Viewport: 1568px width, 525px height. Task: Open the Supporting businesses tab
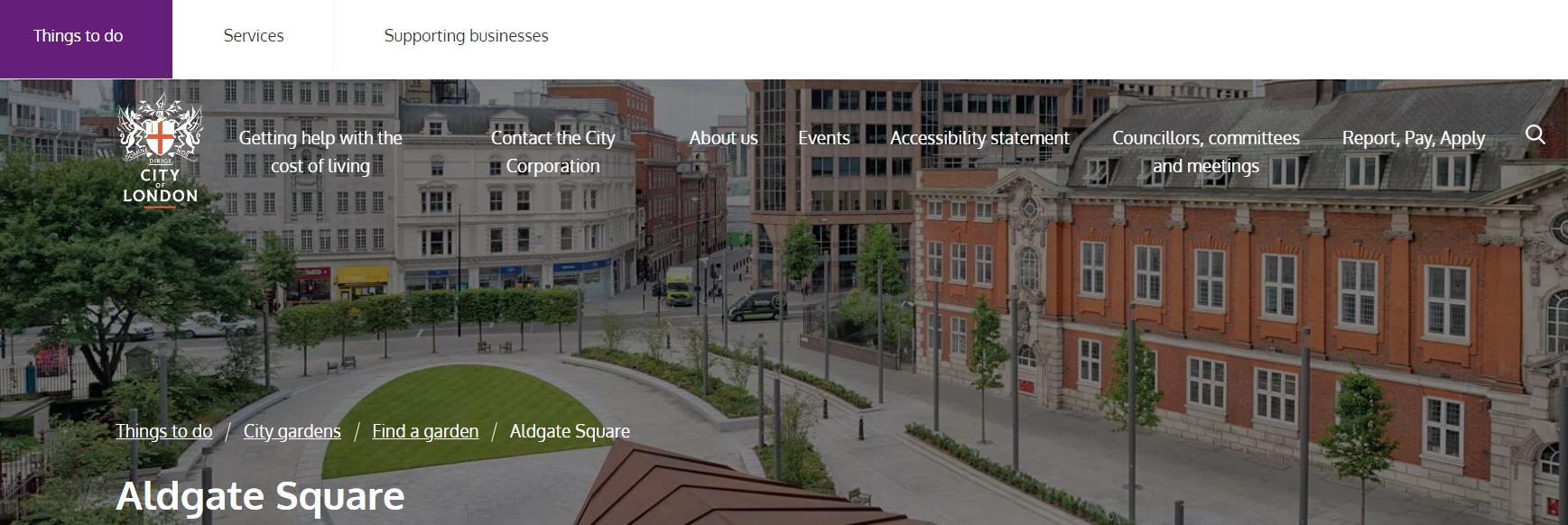pyautogui.click(x=466, y=36)
